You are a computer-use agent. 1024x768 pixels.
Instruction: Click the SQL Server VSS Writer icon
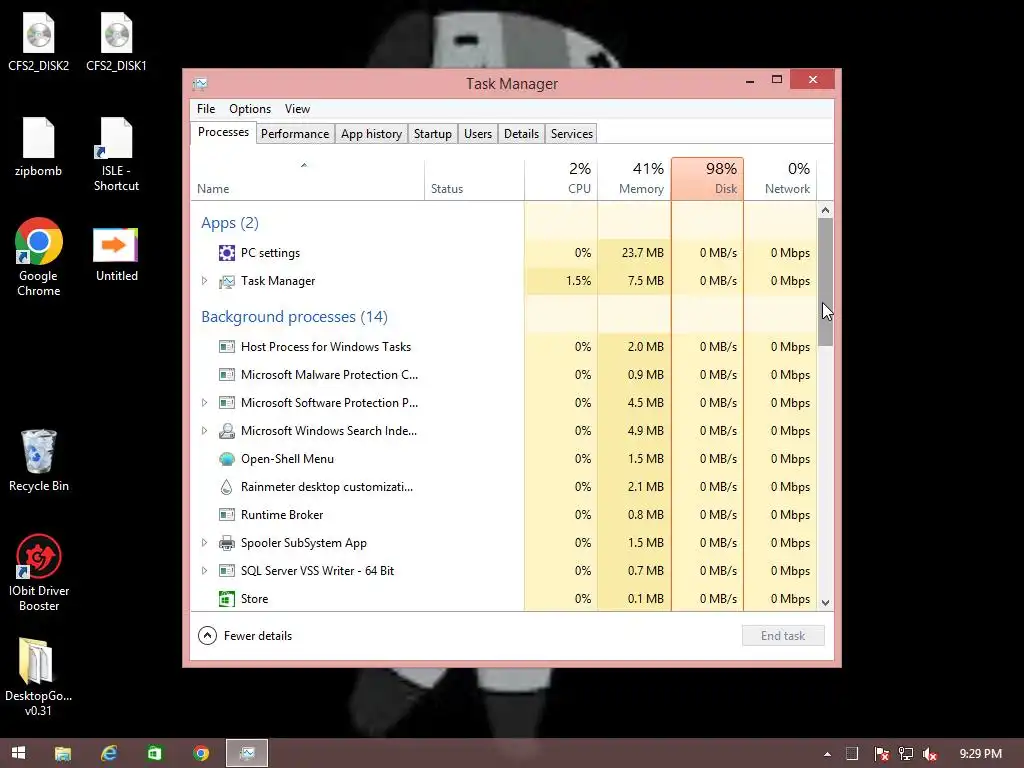(227, 571)
